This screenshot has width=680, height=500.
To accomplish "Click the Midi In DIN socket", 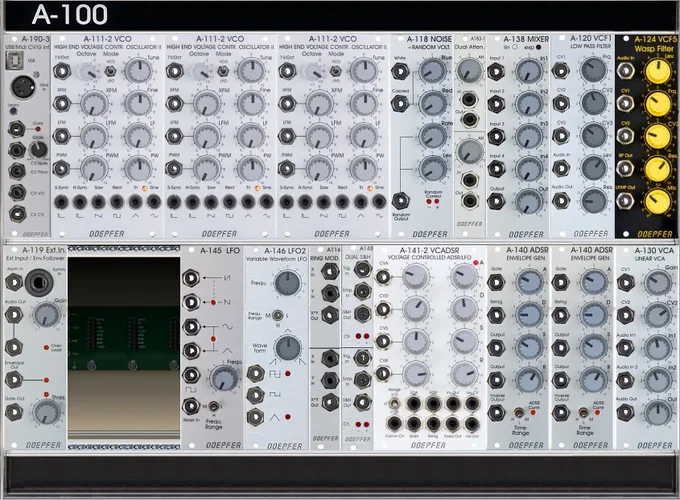I will point(23,87).
